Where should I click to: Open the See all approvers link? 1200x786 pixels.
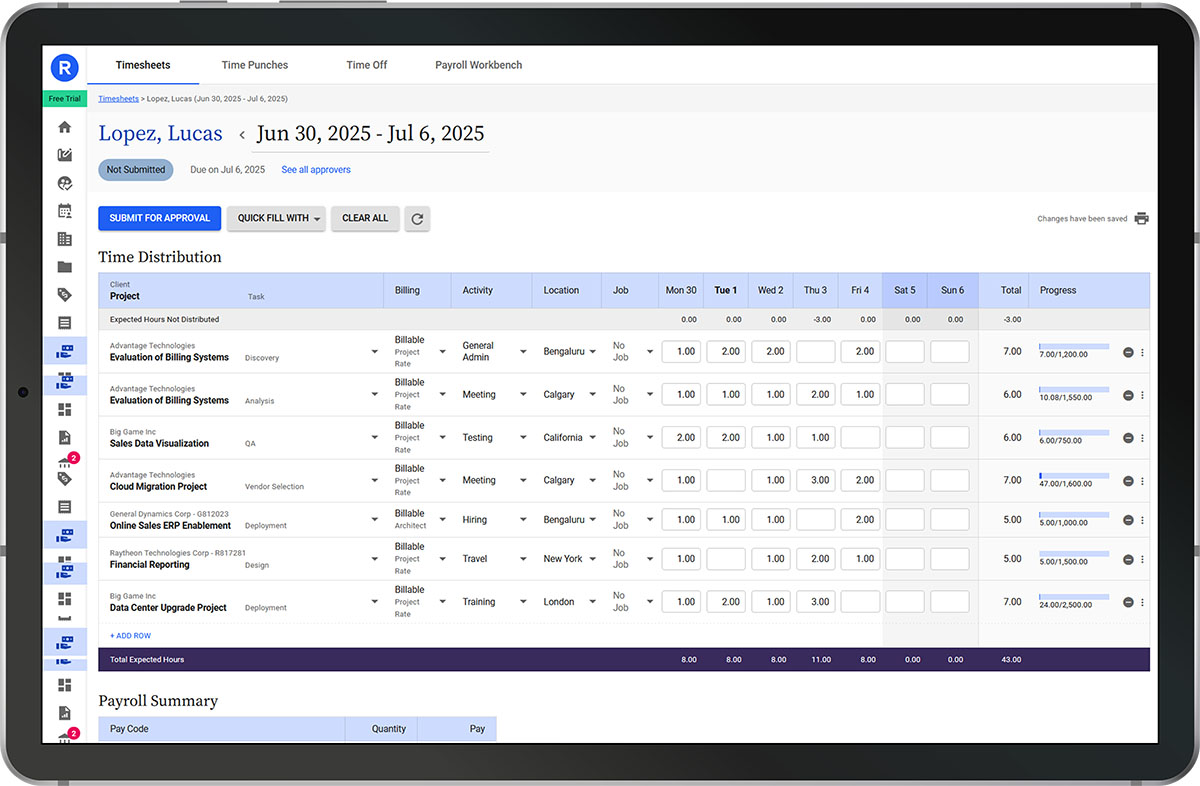(316, 169)
